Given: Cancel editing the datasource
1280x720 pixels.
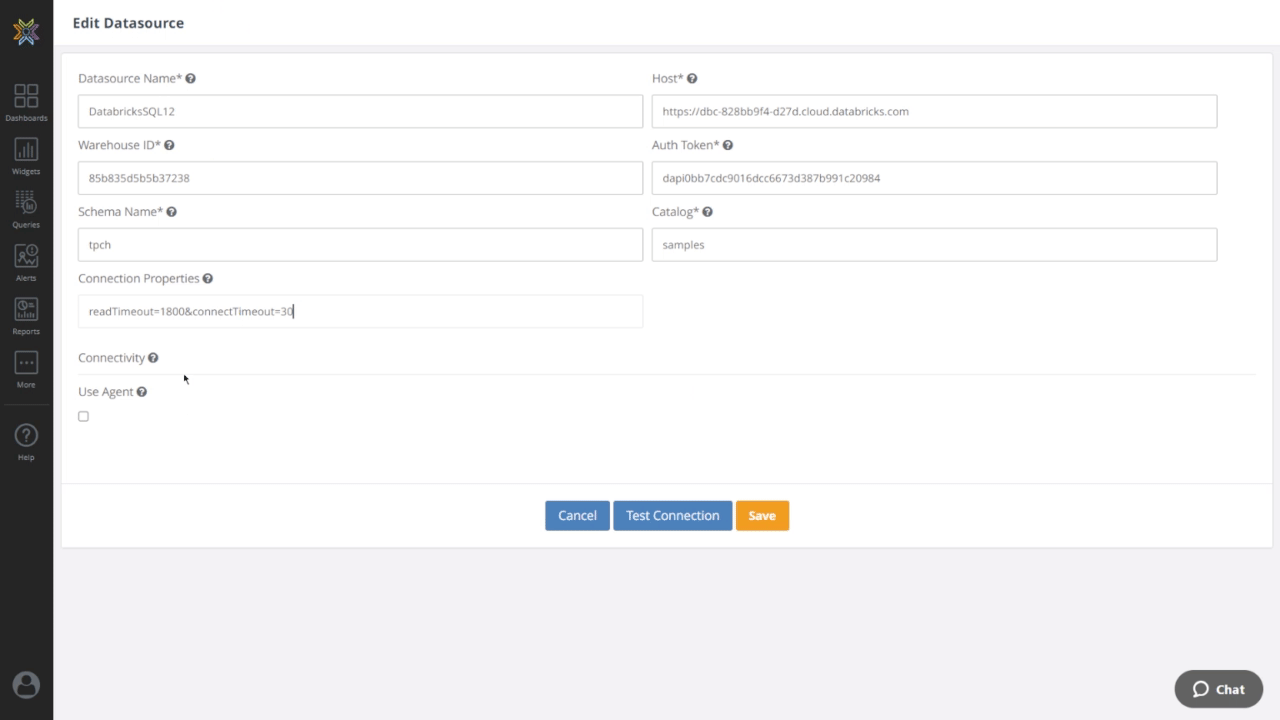Looking at the screenshot, I should pyautogui.click(x=577, y=515).
